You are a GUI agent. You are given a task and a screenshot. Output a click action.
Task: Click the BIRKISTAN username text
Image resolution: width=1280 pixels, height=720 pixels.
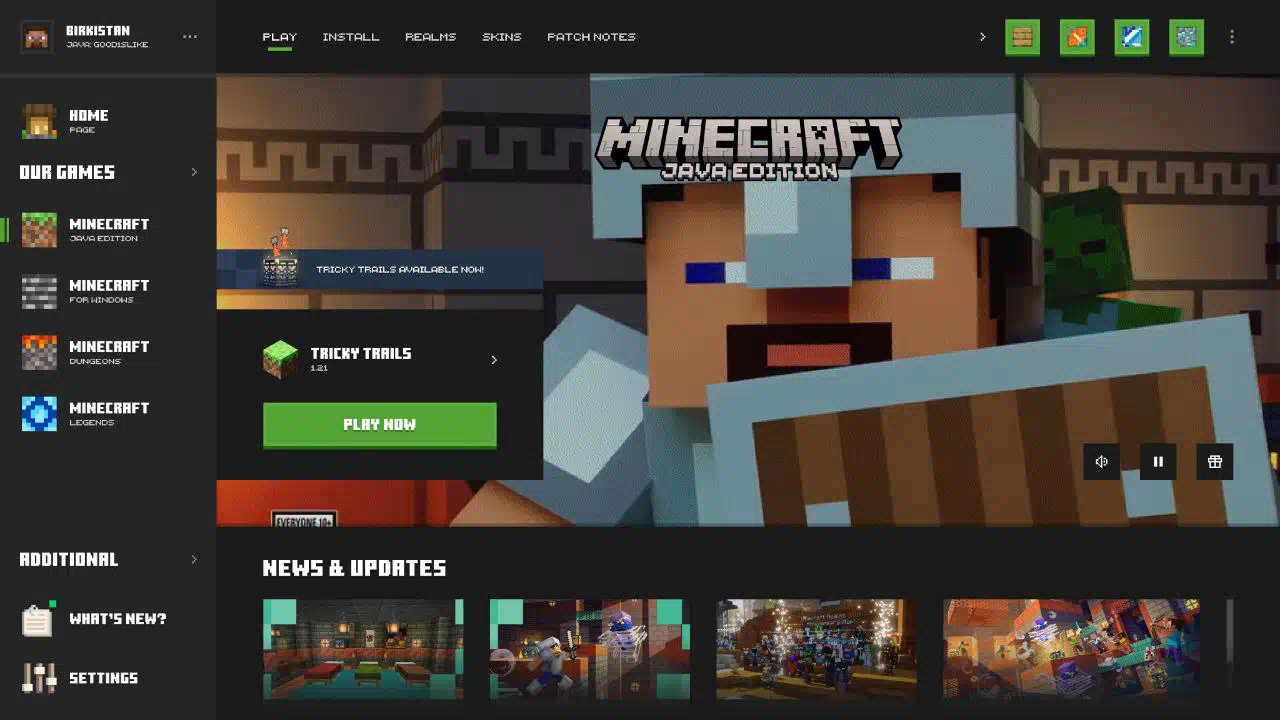[x=98, y=31]
